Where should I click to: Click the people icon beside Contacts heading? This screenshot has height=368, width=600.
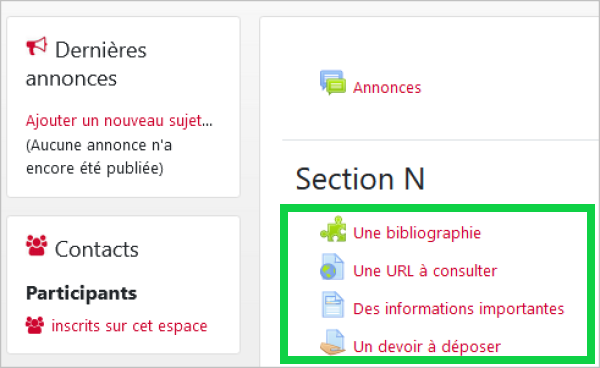[37, 245]
